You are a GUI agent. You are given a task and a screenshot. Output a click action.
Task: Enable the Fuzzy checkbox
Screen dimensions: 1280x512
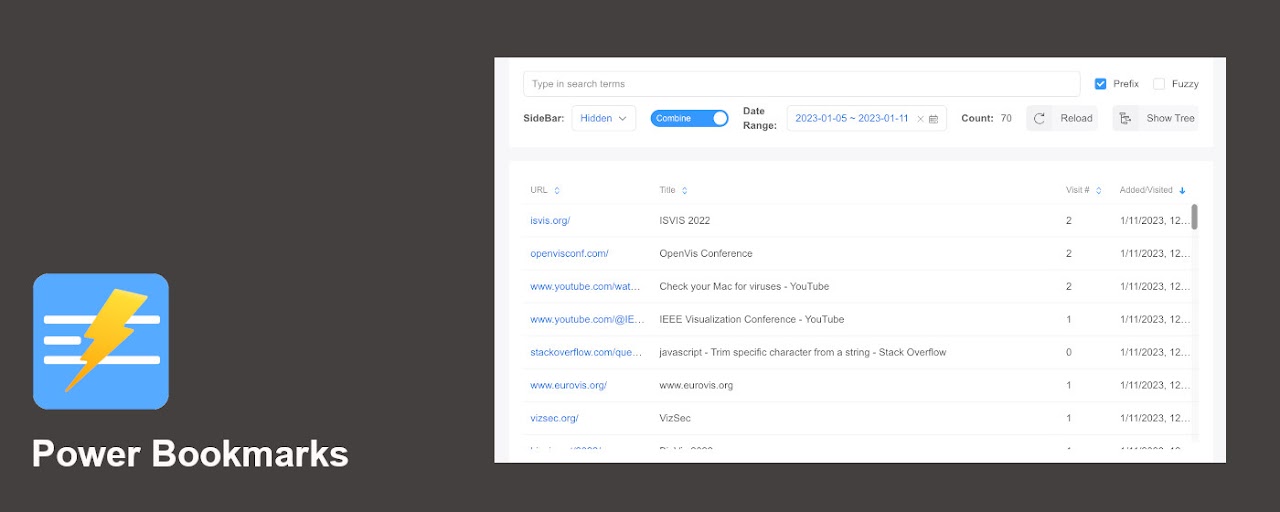coord(1158,84)
